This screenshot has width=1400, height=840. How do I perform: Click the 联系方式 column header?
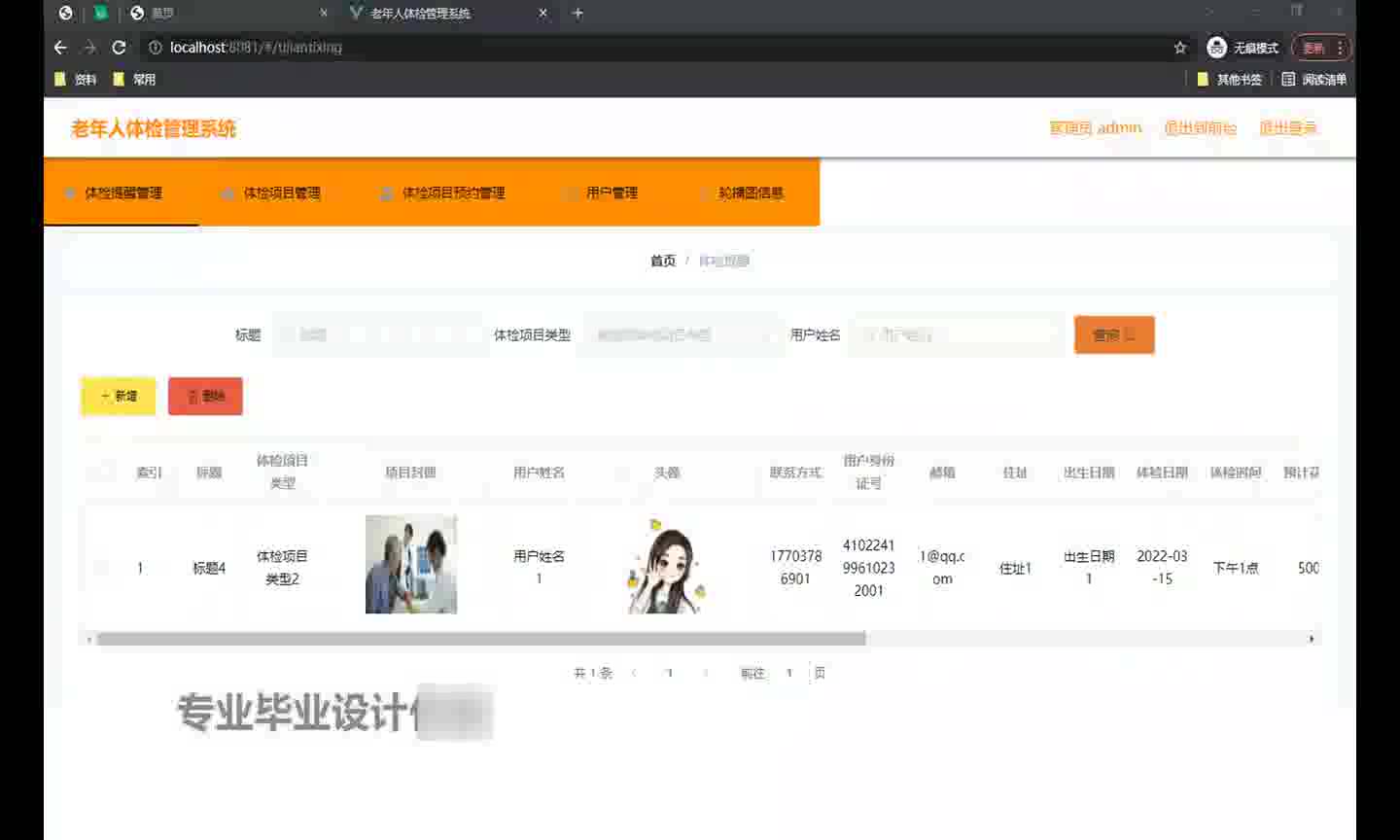(795, 472)
